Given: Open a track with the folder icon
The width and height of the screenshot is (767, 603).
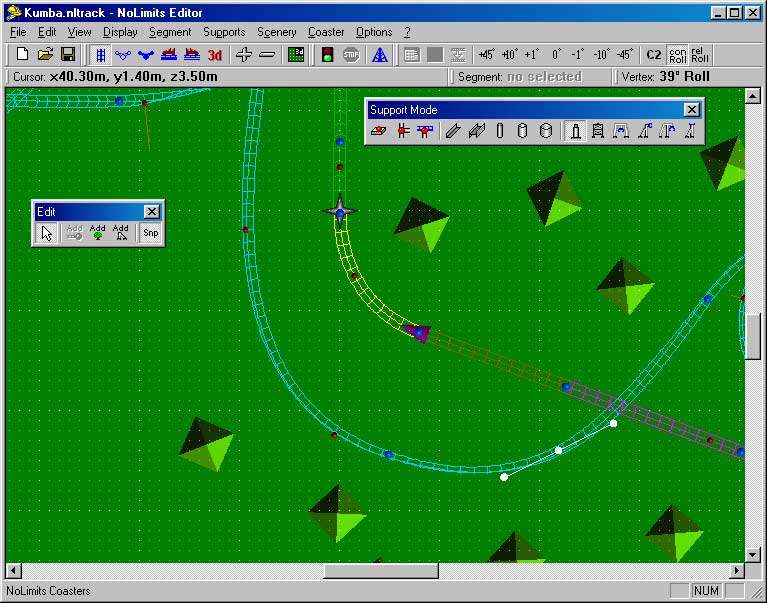Looking at the screenshot, I should [x=45, y=55].
